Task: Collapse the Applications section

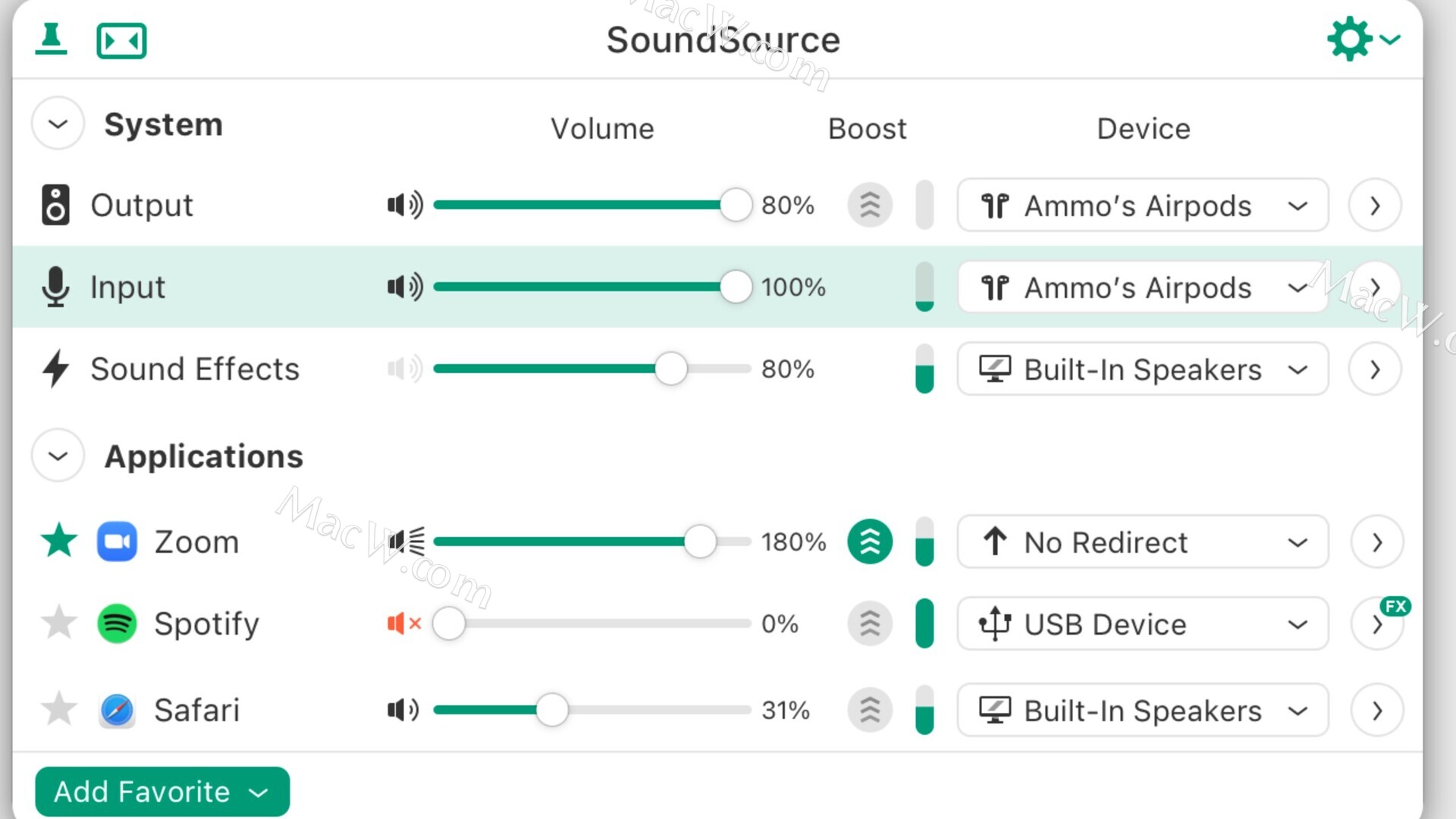Action: [x=58, y=456]
